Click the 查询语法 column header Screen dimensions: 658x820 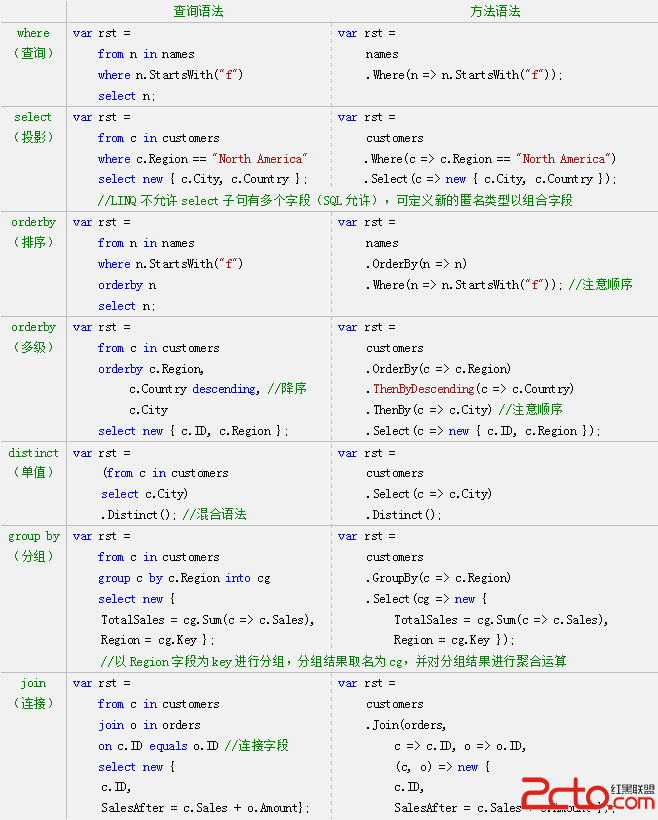[198, 11]
